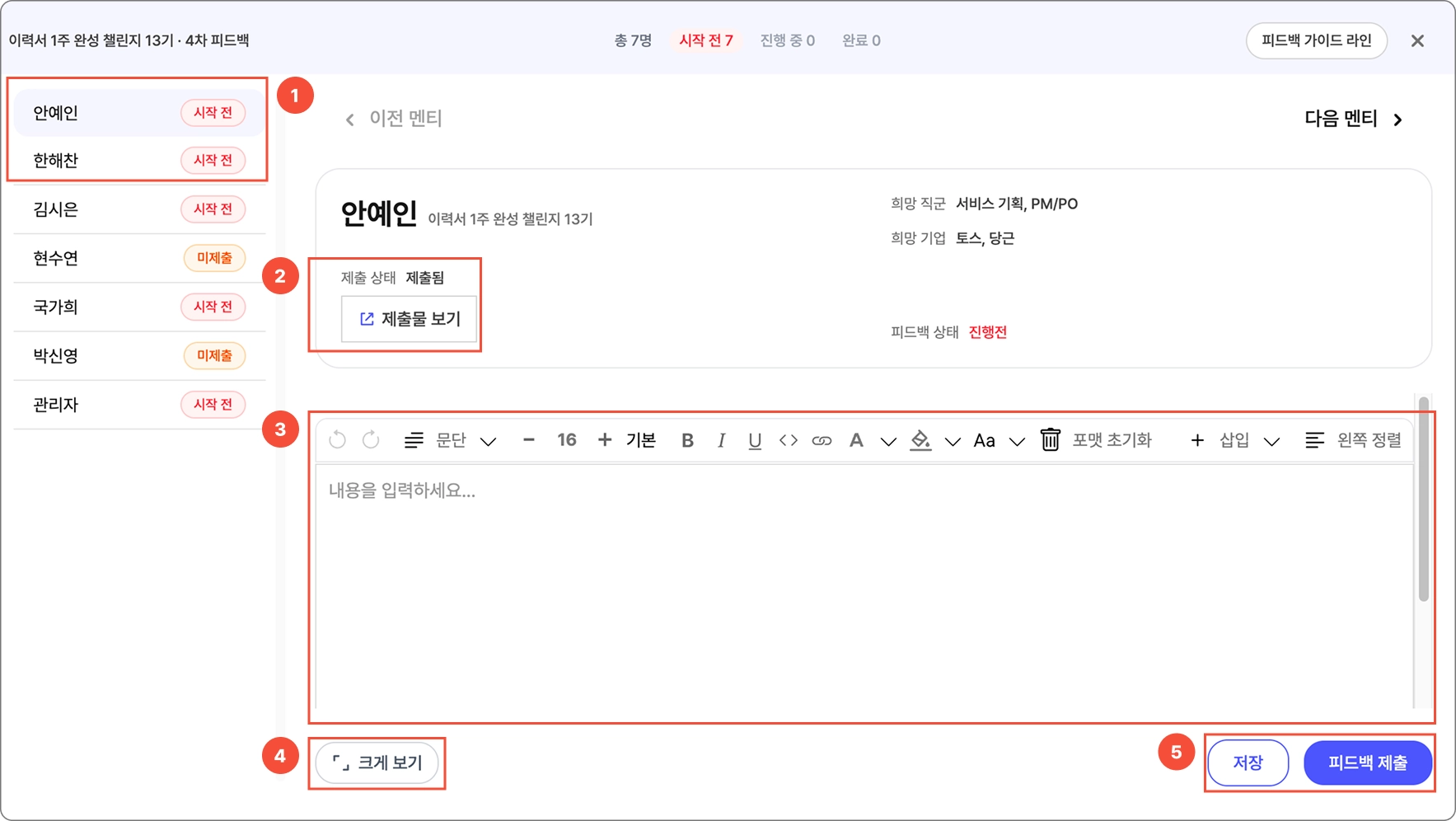Click the font size value 16
The image size is (1456, 821).
[x=567, y=440]
